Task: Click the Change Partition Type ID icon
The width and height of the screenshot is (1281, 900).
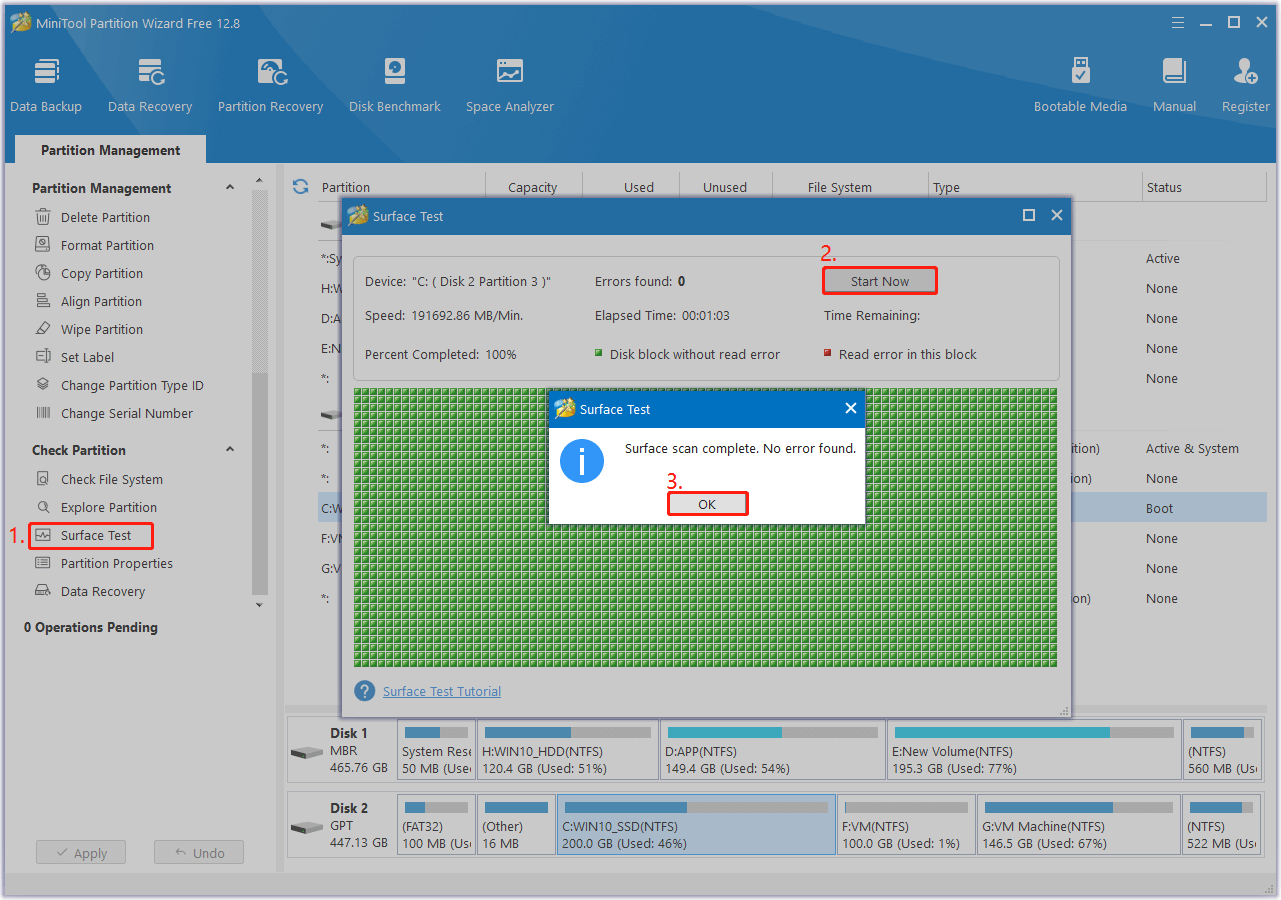Action: coord(43,385)
